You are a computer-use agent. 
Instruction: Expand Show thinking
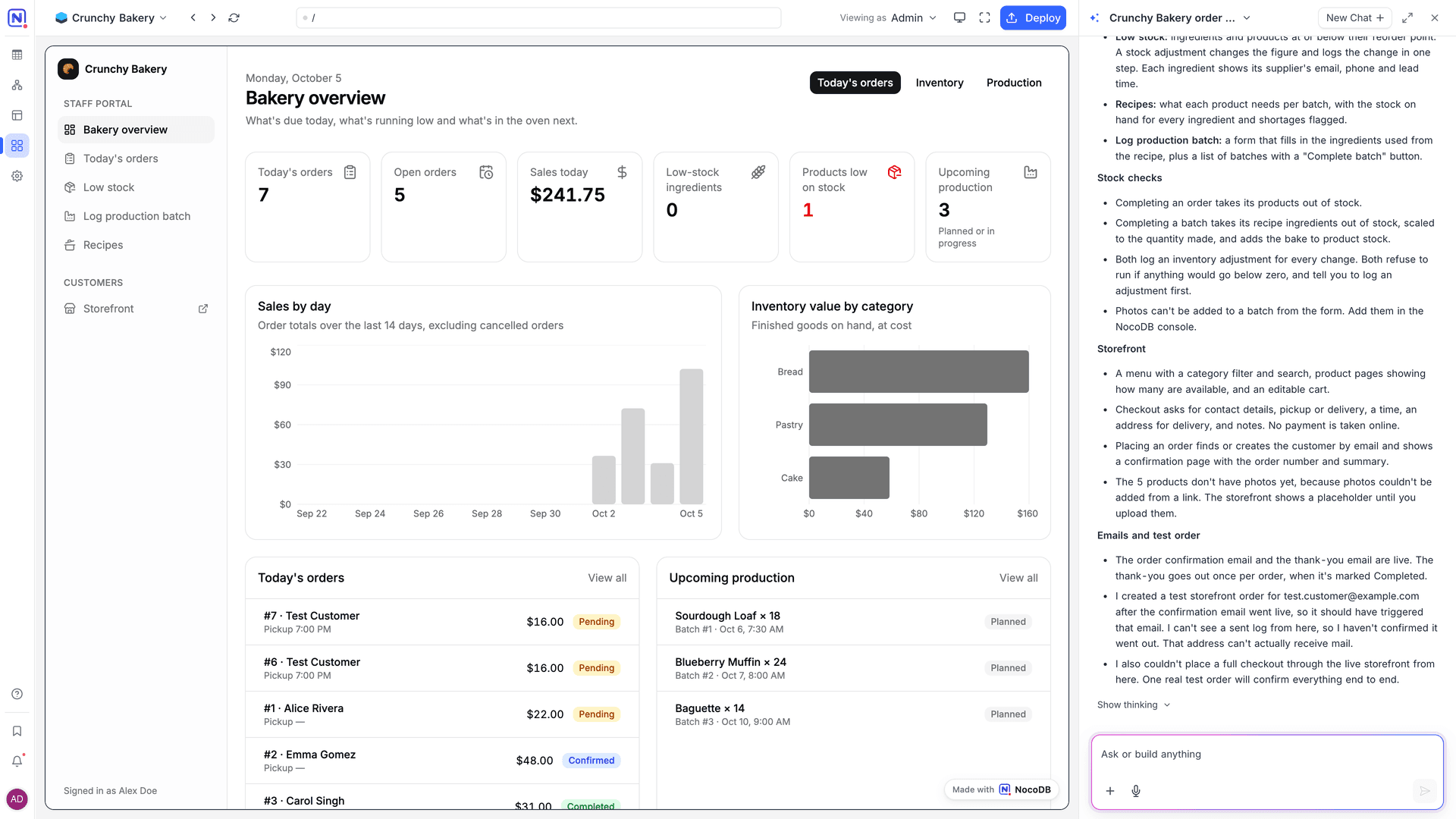(1134, 704)
